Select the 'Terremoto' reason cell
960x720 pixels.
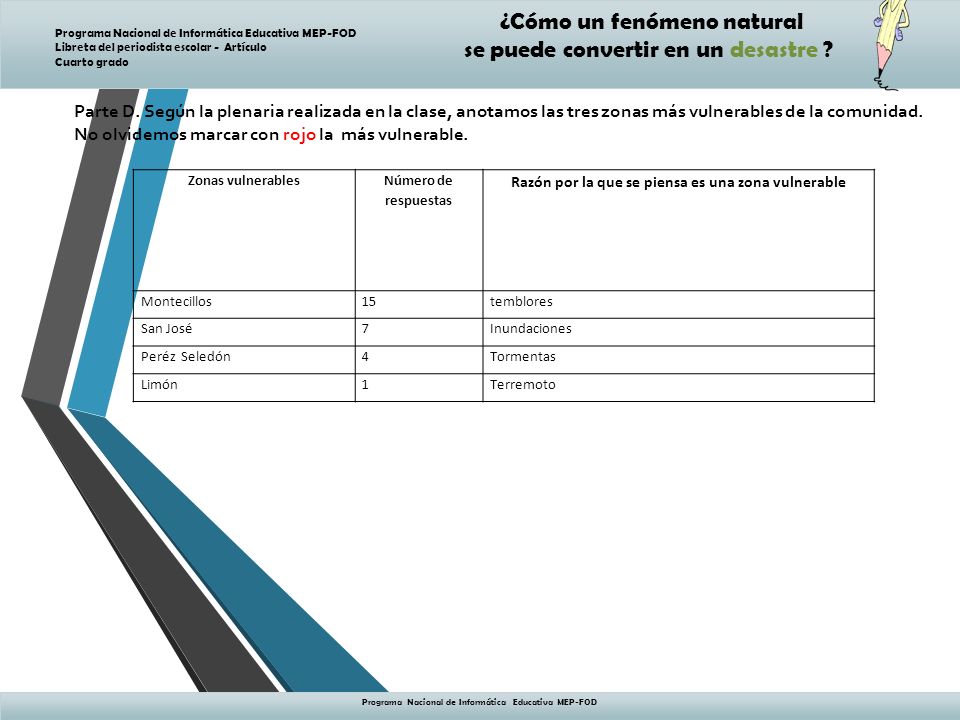(x=678, y=388)
